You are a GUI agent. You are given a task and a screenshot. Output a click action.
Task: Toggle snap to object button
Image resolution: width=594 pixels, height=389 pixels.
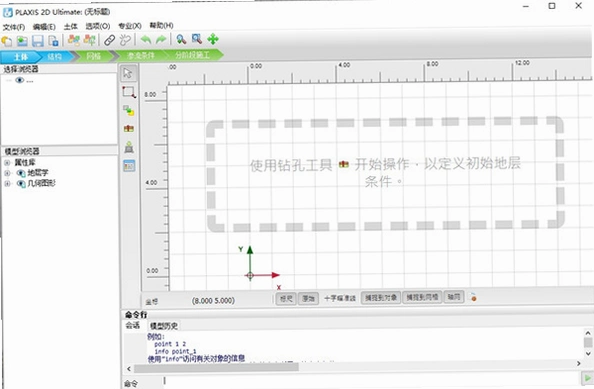point(380,298)
